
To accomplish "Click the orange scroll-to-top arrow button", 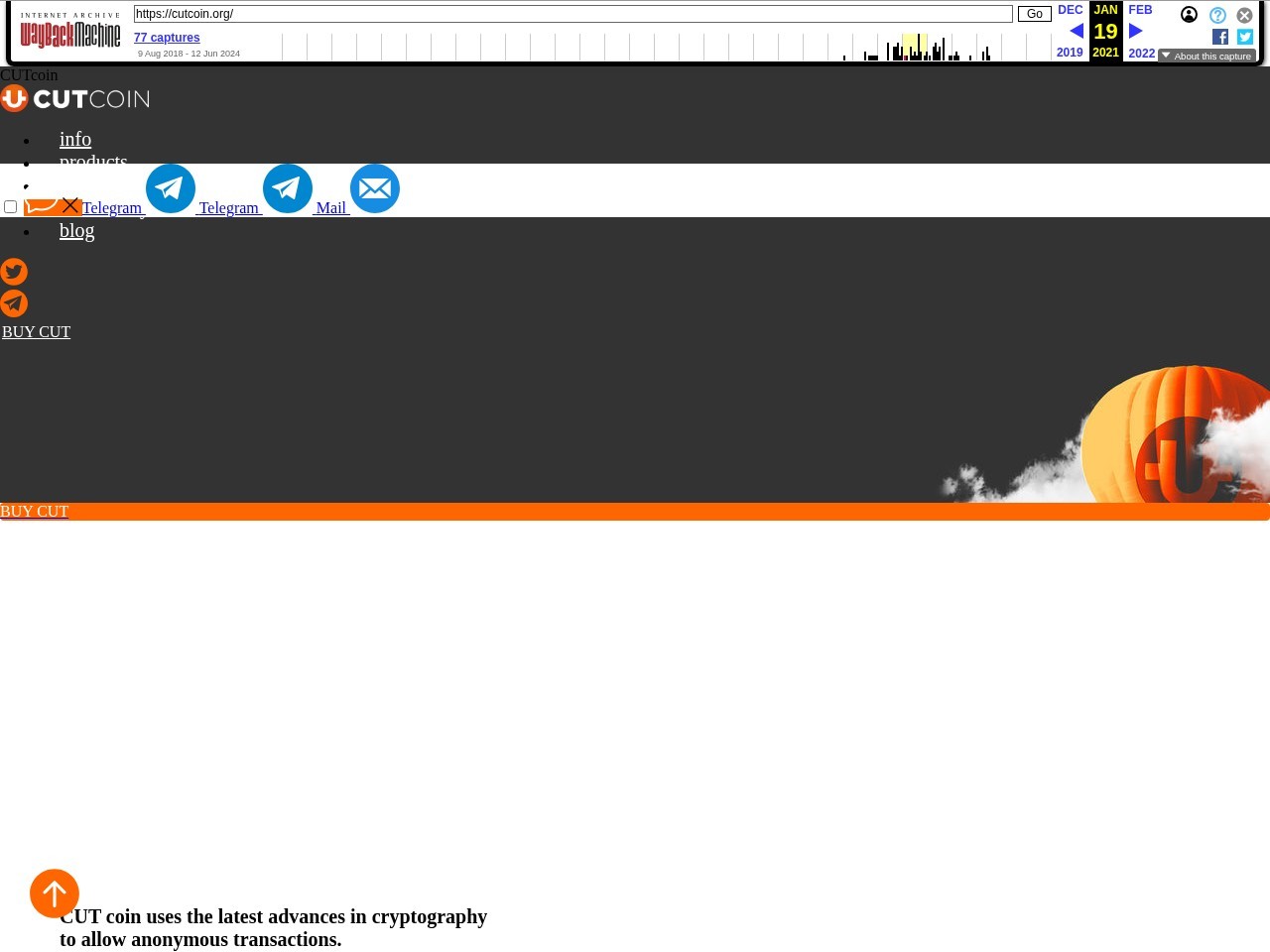I will tap(55, 893).
